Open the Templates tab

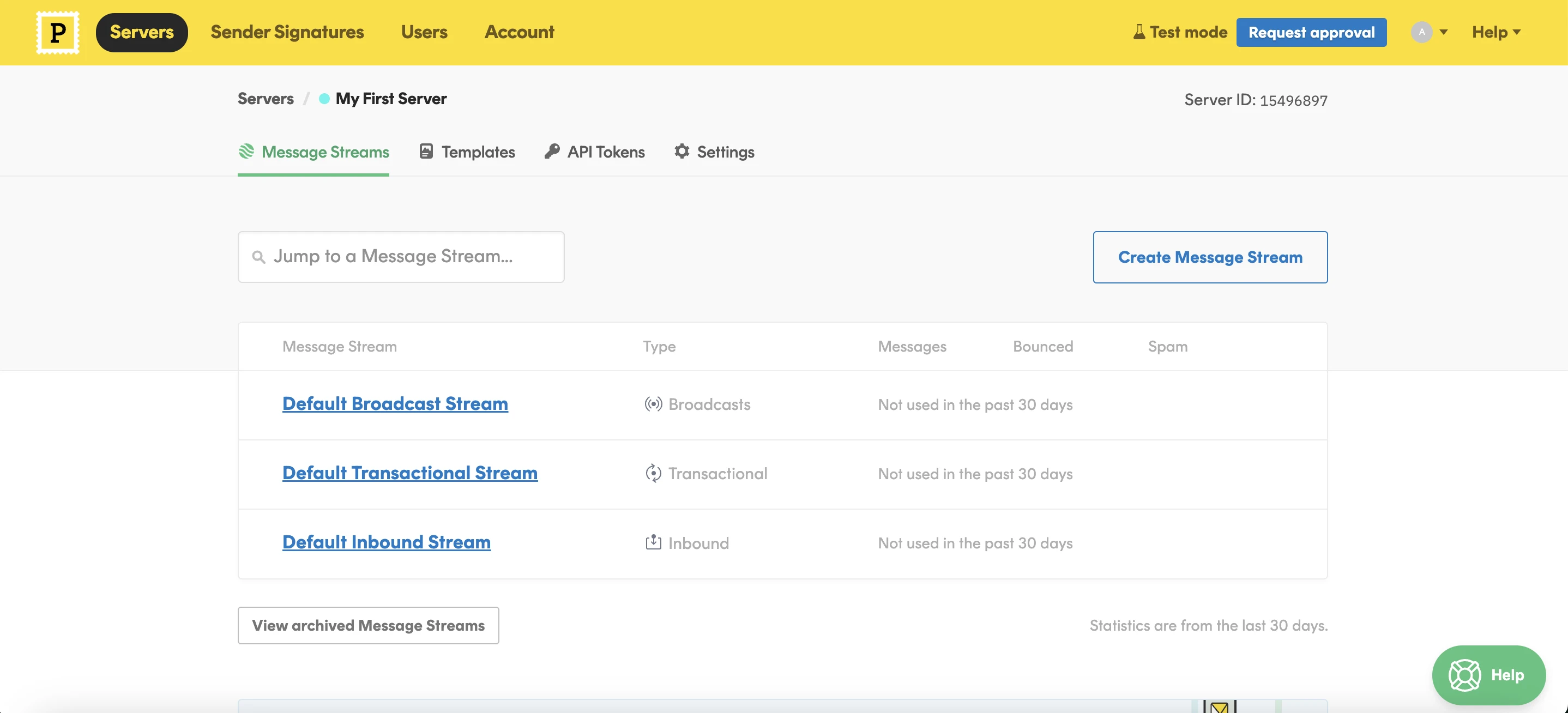(x=467, y=152)
